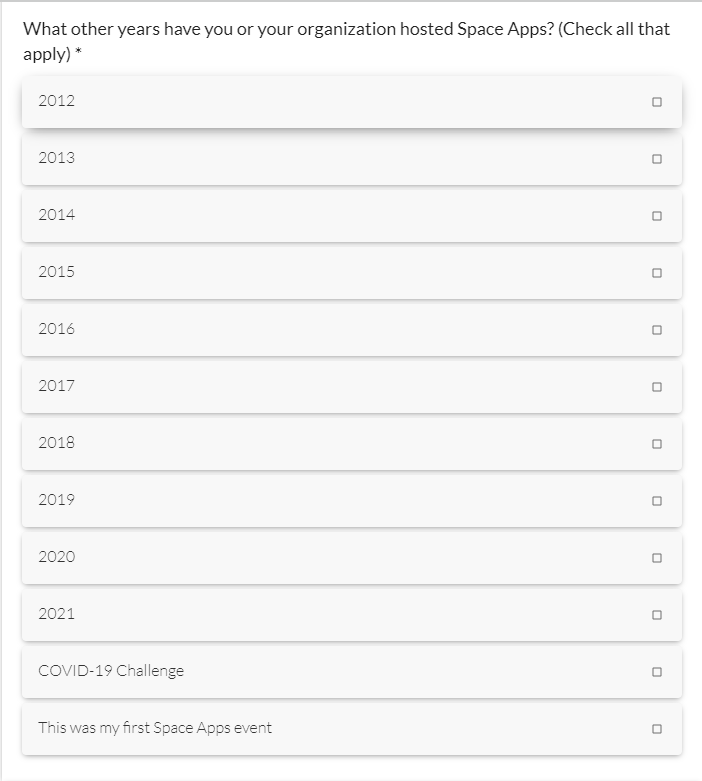Check the first Space Apps event box
The width and height of the screenshot is (702, 781).
(x=656, y=729)
